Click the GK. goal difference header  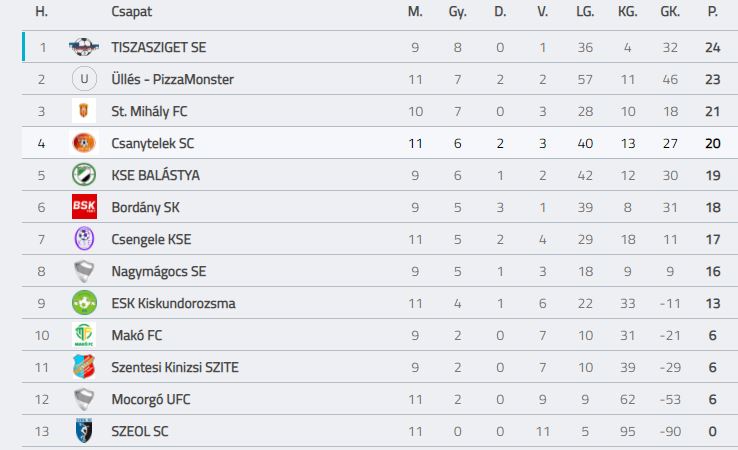pos(670,11)
